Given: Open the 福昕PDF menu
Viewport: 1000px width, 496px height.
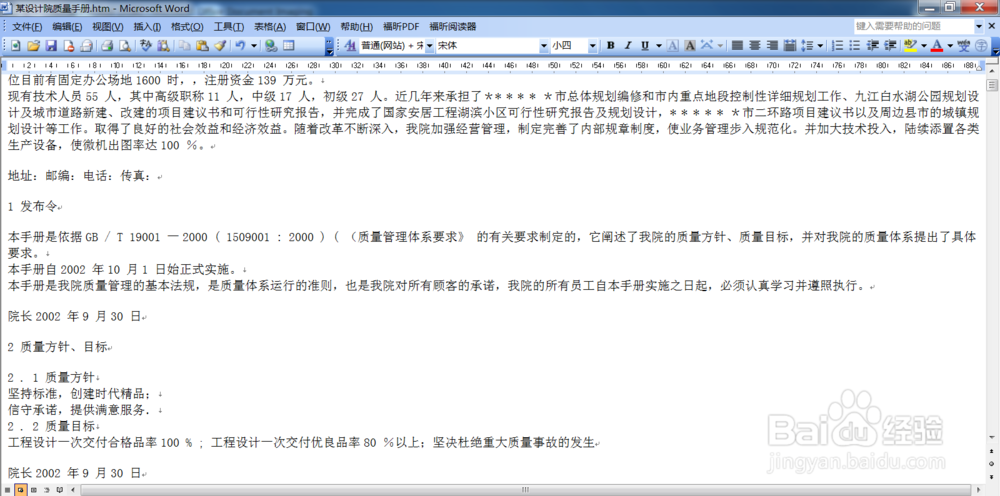Looking at the screenshot, I should pyautogui.click(x=401, y=27).
